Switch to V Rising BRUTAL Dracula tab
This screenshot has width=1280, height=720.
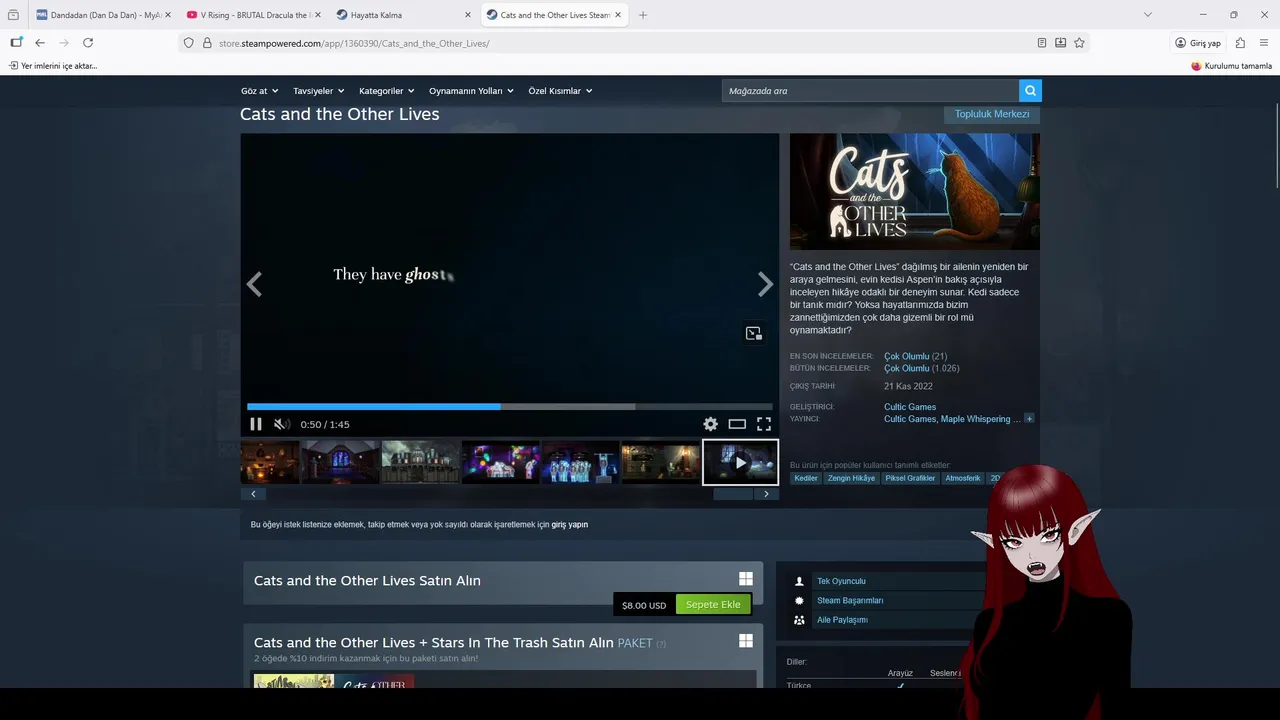tap(253, 15)
